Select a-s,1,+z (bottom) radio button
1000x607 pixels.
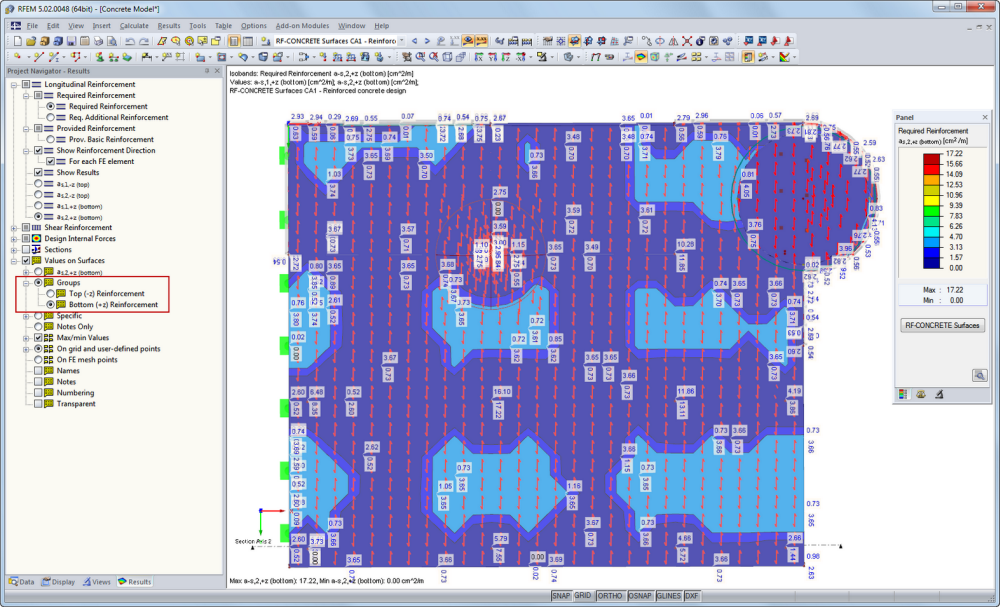(x=38, y=206)
